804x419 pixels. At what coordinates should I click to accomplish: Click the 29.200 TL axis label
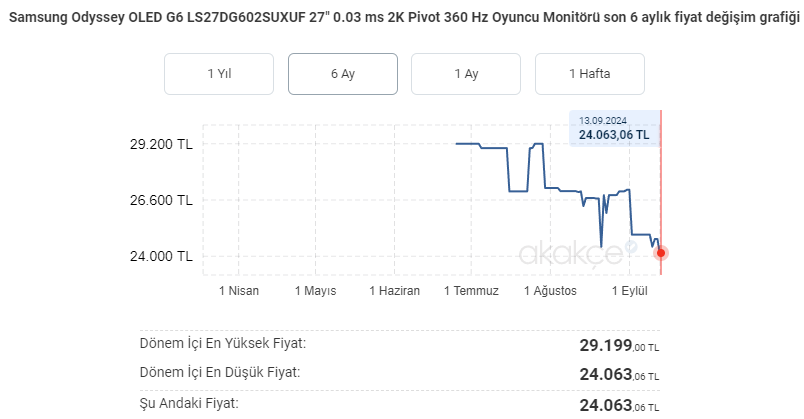(162, 144)
